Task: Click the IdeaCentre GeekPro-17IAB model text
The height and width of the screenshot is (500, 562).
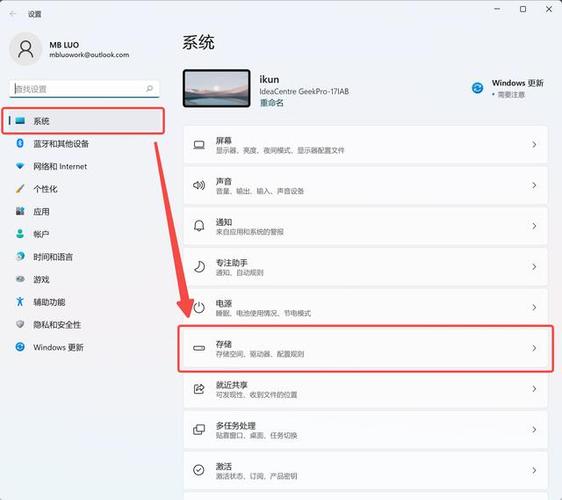Action: (304, 91)
